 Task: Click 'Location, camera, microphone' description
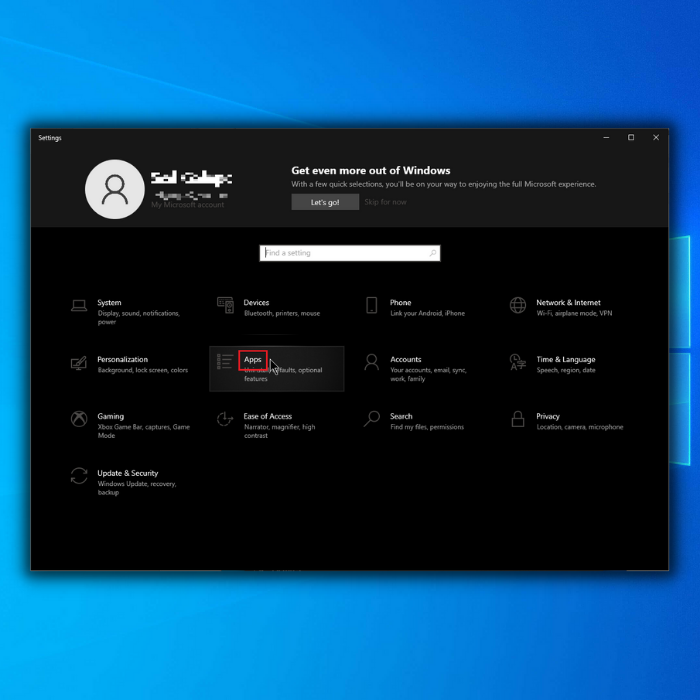coord(579,427)
